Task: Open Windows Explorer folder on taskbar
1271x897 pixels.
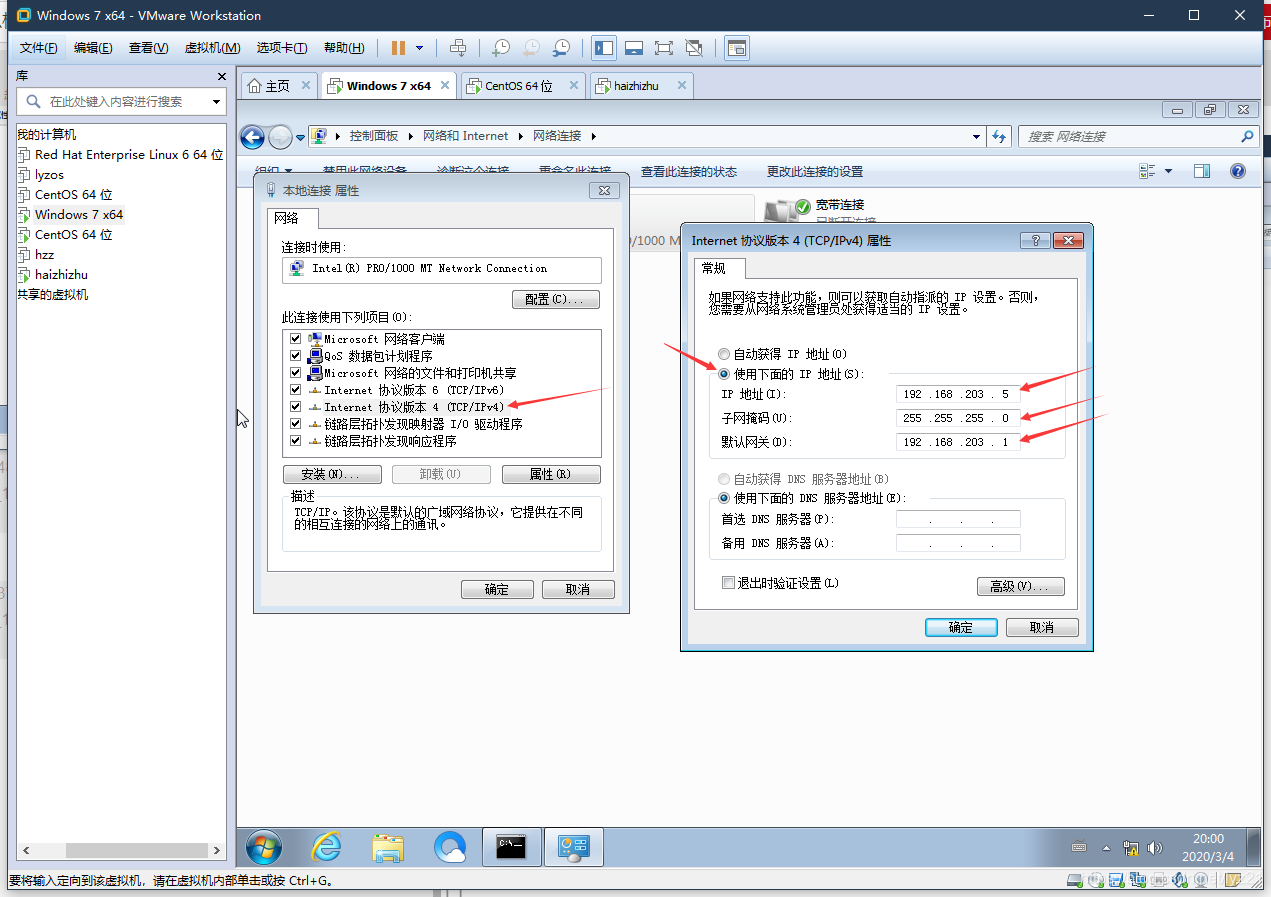Action: click(x=388, y=848)
